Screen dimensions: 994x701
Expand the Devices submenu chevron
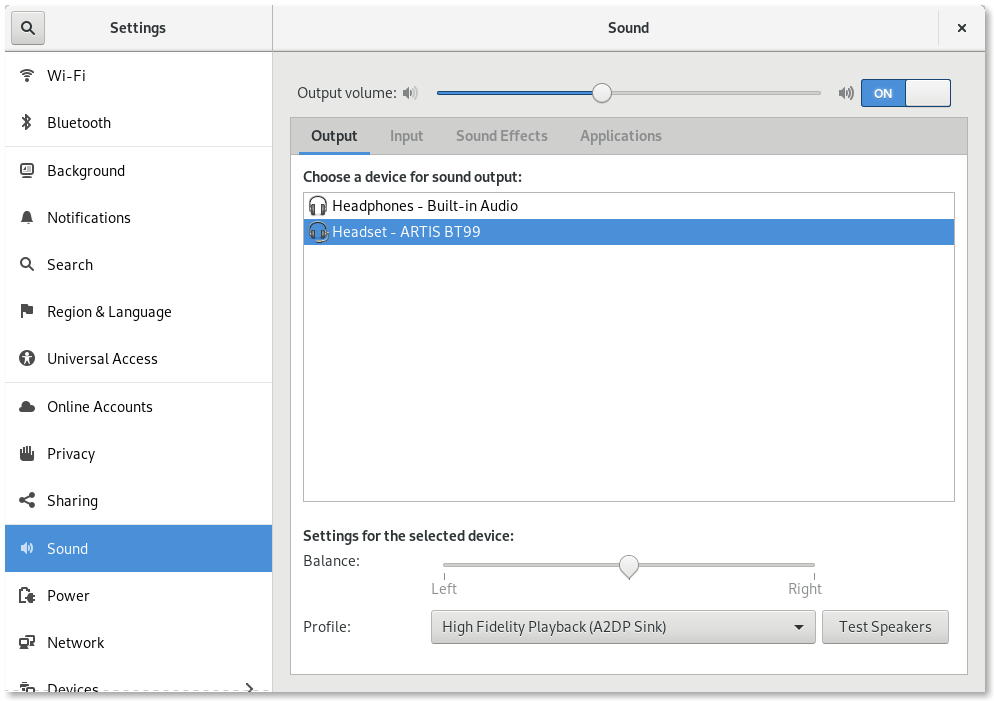coord(250,687)
